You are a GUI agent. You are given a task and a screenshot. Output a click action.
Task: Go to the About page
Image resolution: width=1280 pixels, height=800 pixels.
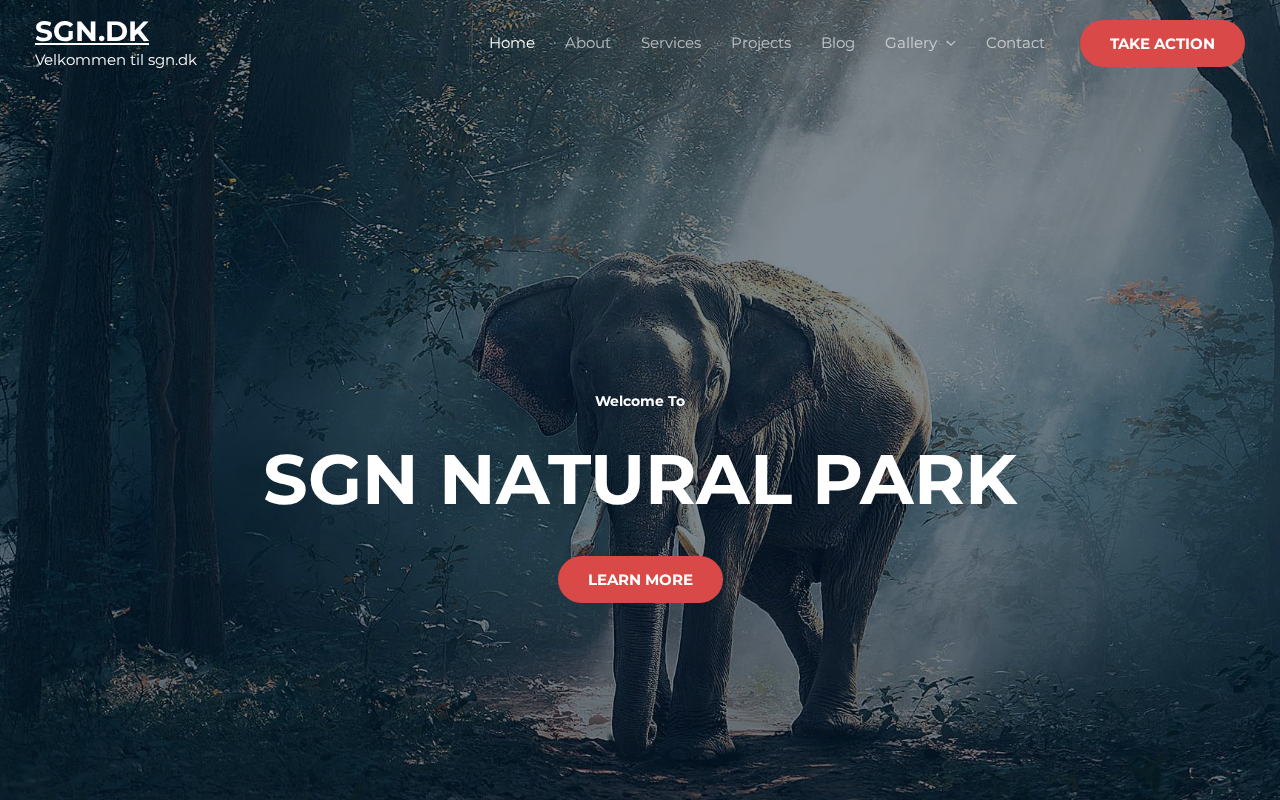tap(588, 43)
